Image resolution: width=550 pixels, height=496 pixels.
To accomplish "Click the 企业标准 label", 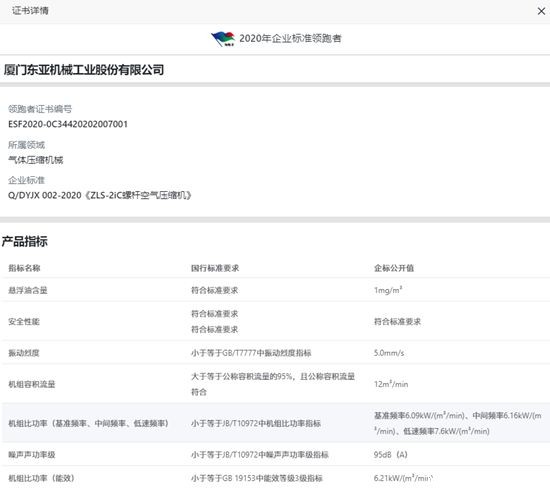I will tap(27, 180).
